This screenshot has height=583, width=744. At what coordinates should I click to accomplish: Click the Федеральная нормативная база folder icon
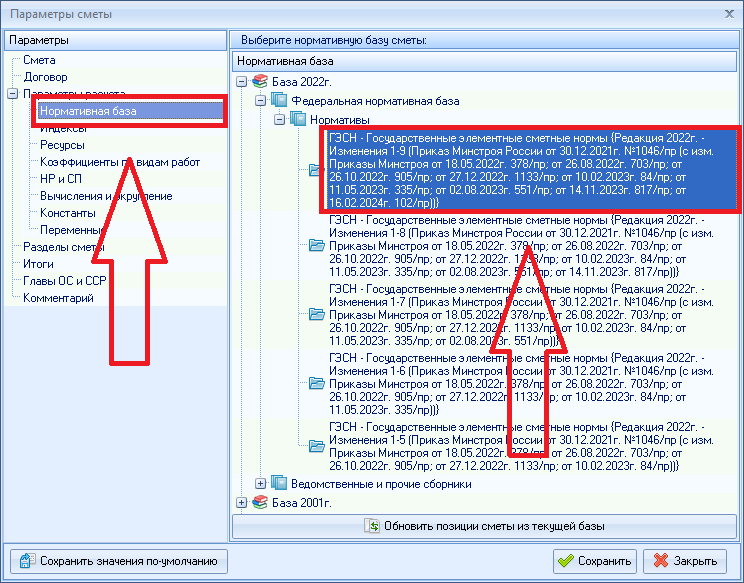(x=279, y=101)
